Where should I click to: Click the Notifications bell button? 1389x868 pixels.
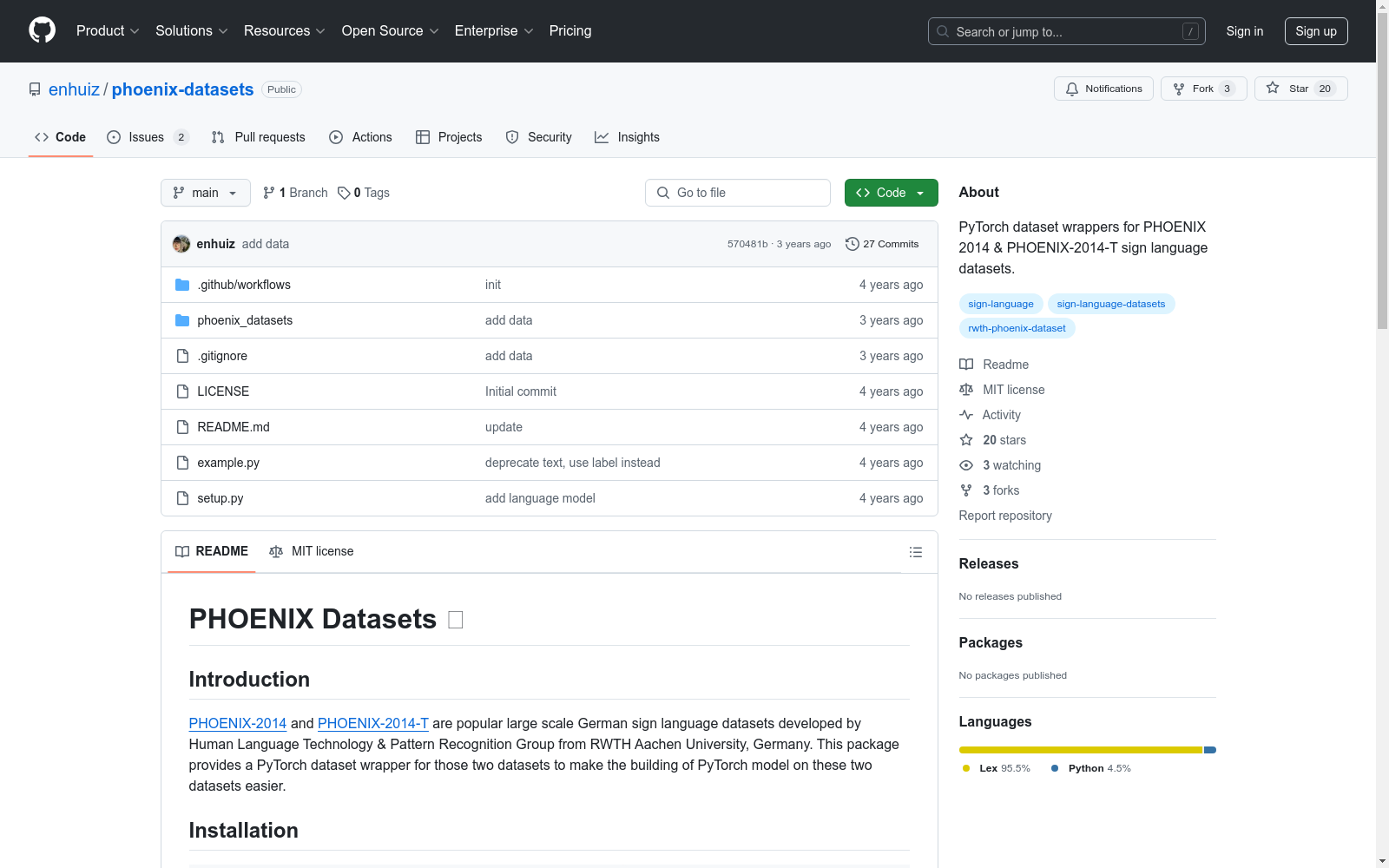(x=1103, y=89)
